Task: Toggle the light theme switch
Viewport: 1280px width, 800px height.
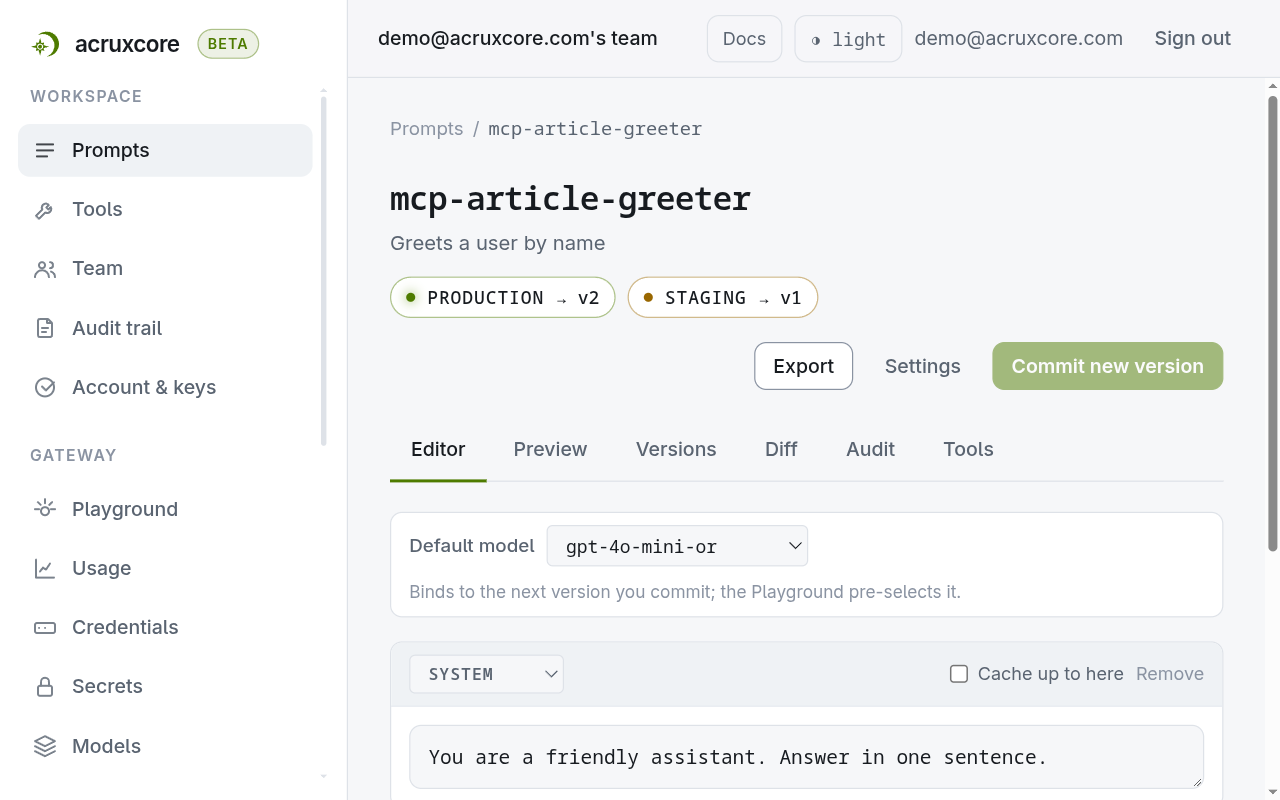Action: [848, 39]
